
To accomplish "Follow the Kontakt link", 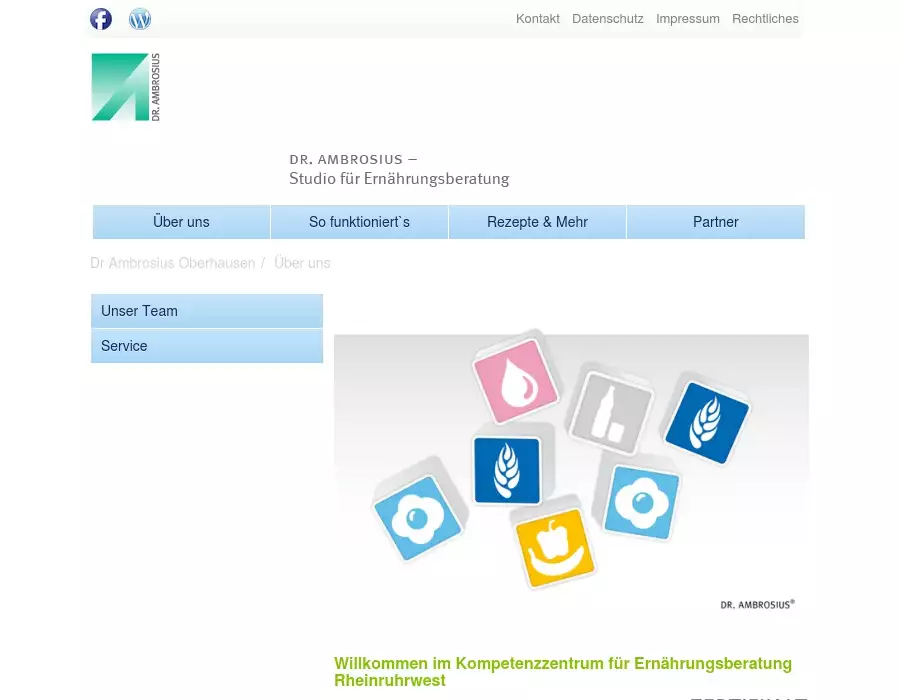I will tap(537, 19).
